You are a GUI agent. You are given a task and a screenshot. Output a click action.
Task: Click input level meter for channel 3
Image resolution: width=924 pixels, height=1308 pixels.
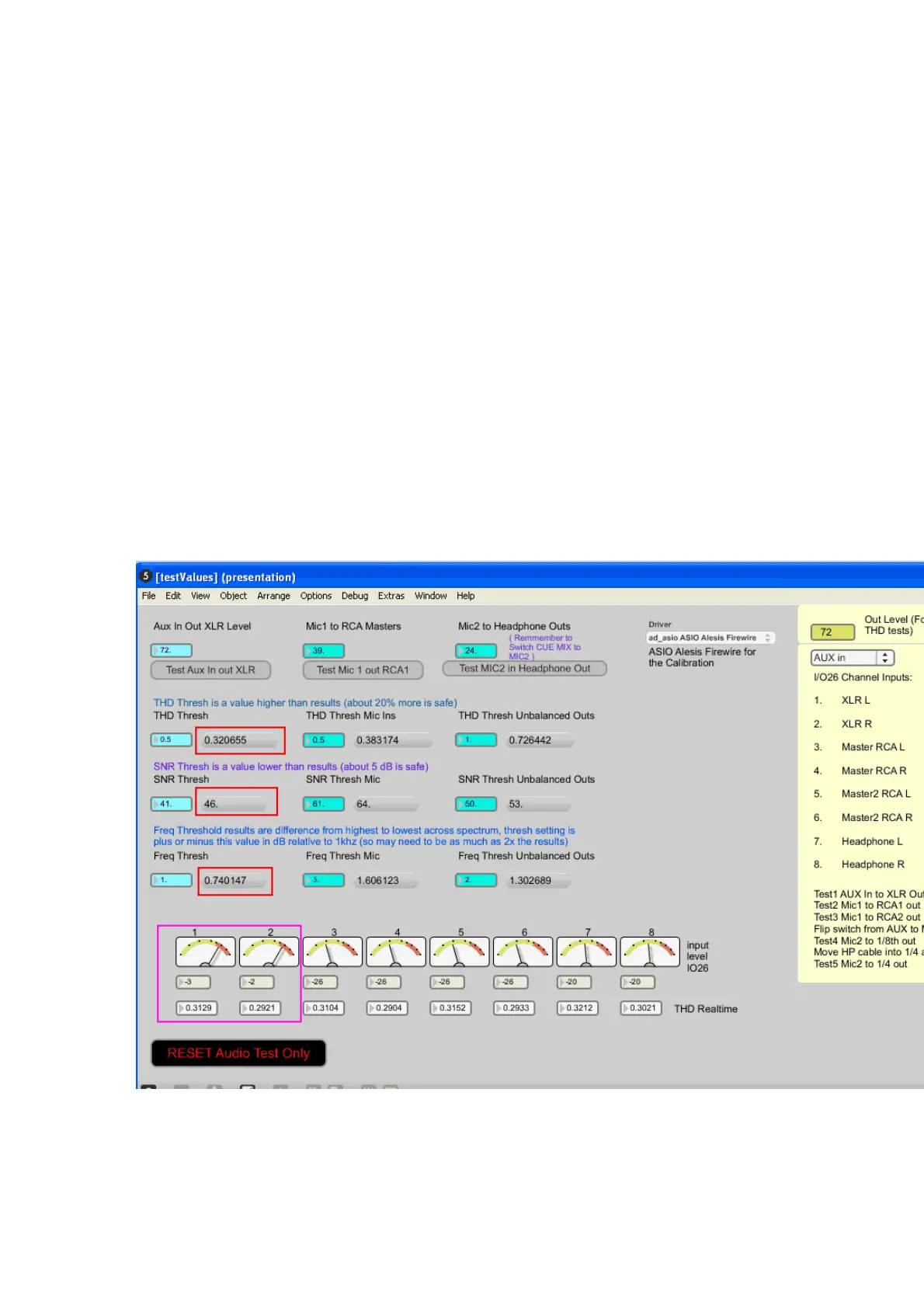(x=332, y=951)
